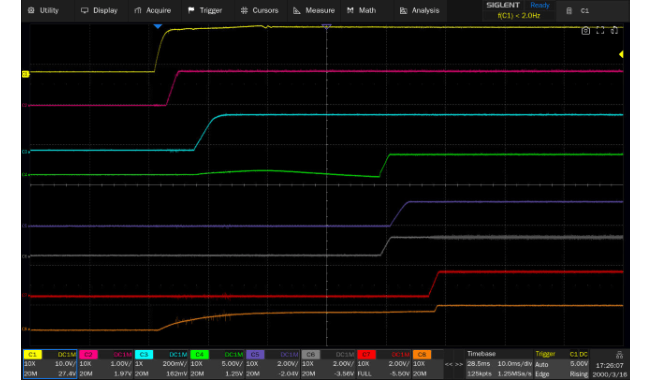650x380 pixels.
Task: Open the Measure menu
Action: coord(314,10)
